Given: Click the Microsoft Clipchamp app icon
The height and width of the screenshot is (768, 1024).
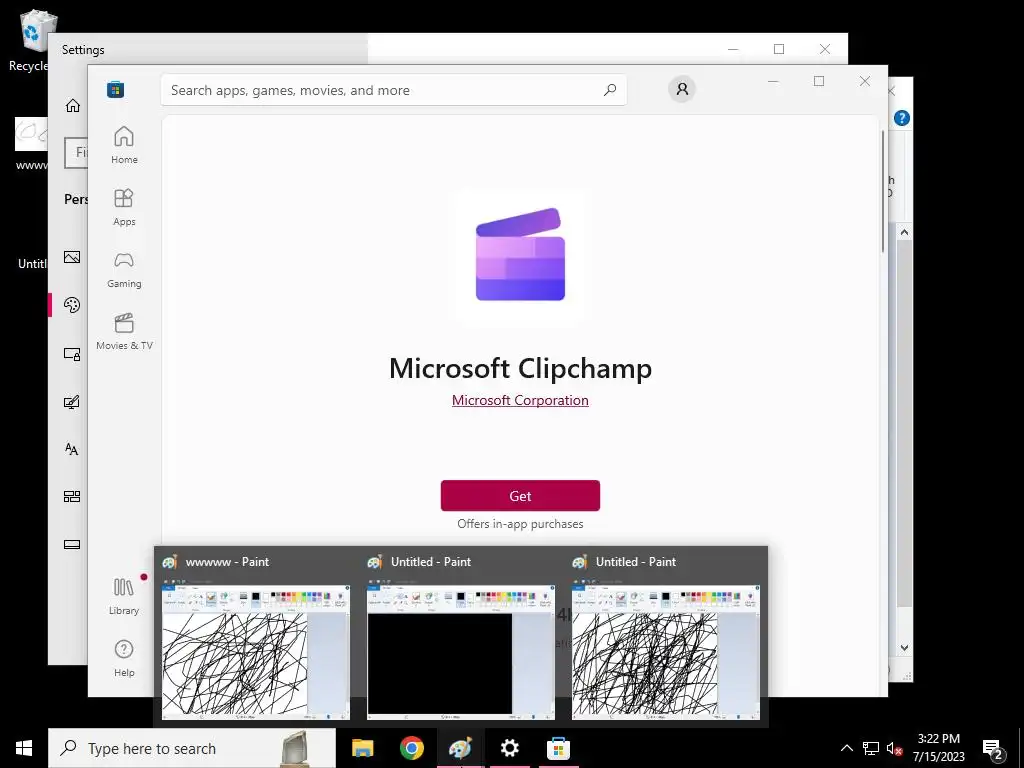Looking at the screenshot, I should [520, 255].
